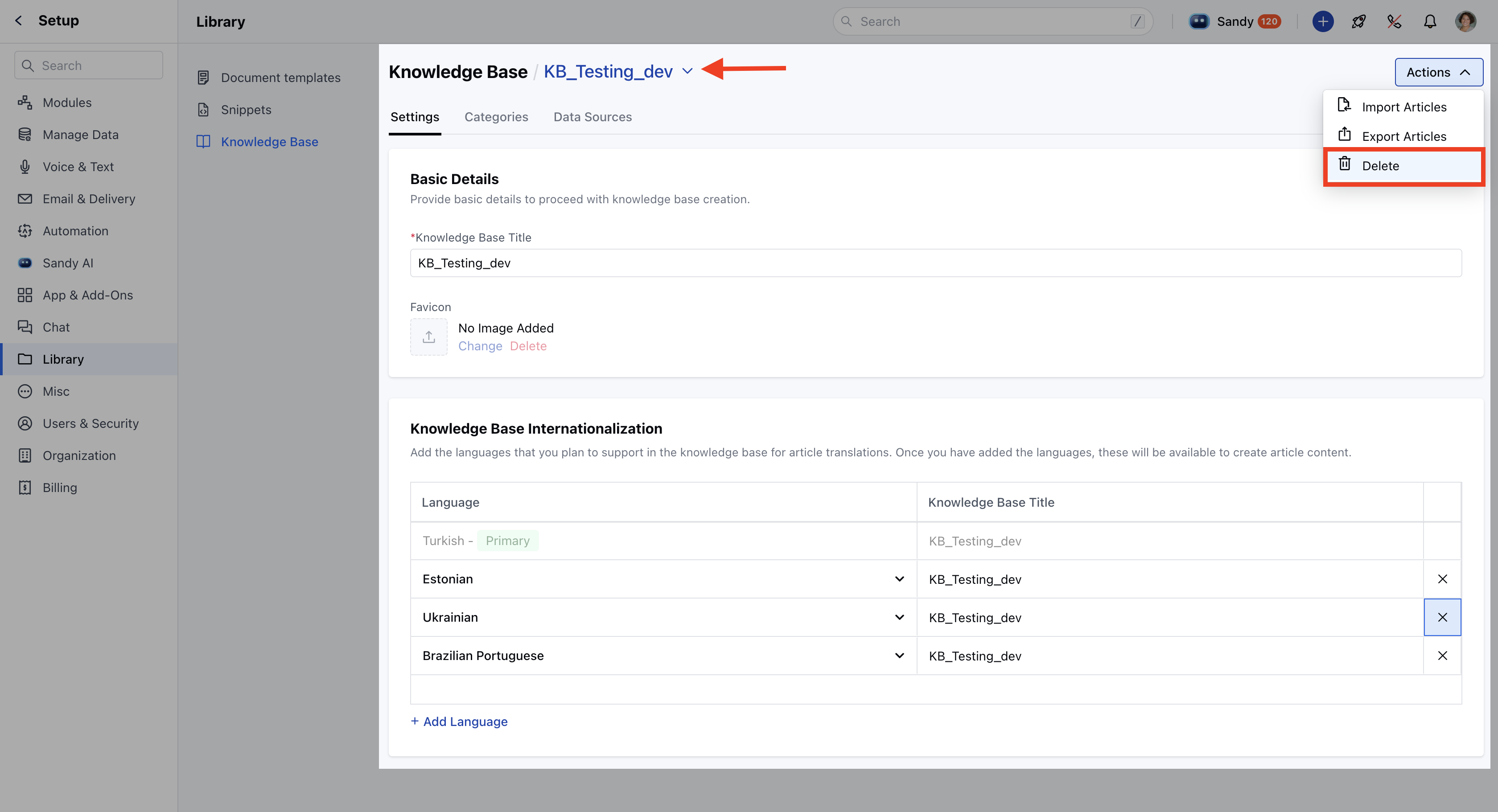Screen dimensions: 1498x812
Task: Click the blue plus quick-create icon
Action: click(x=1322, y=21)
